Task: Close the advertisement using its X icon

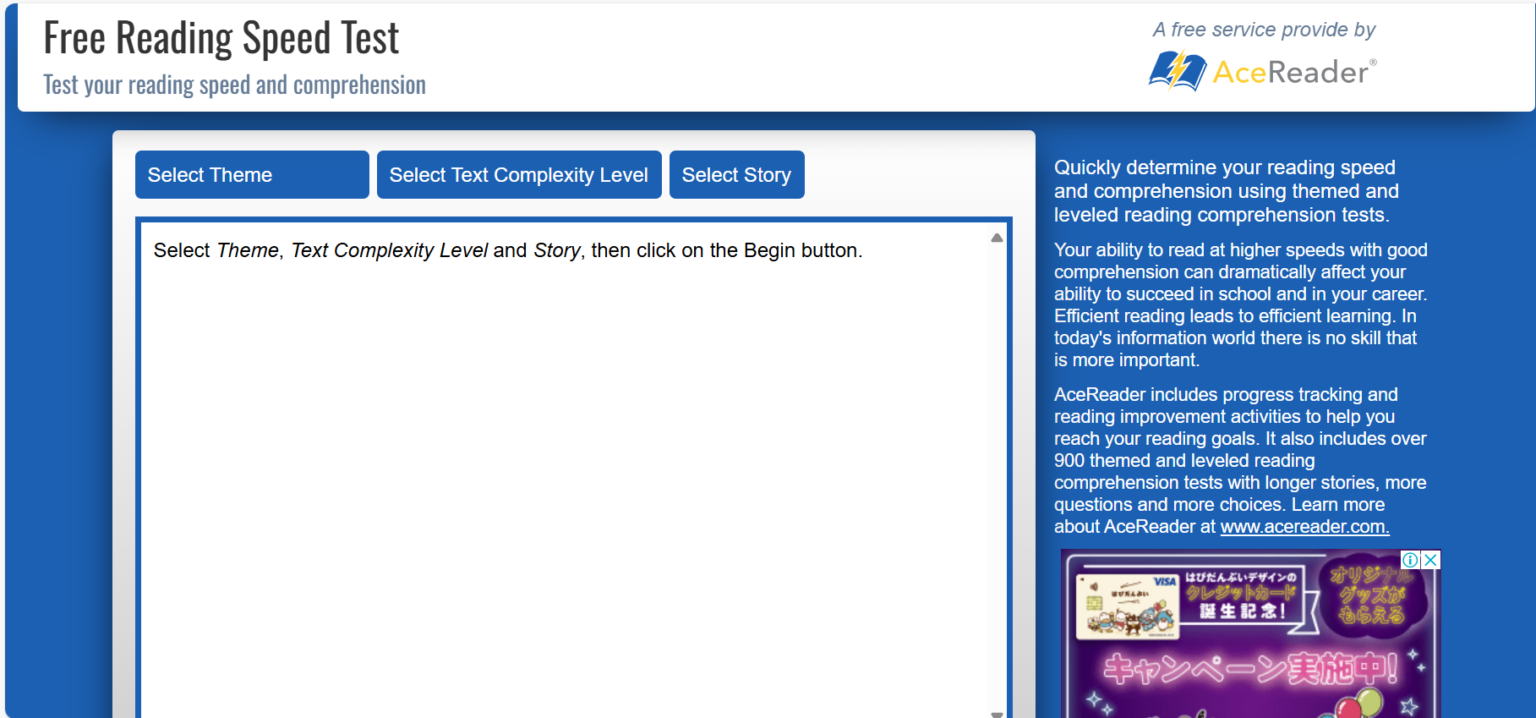Action: click(1431, 561)
